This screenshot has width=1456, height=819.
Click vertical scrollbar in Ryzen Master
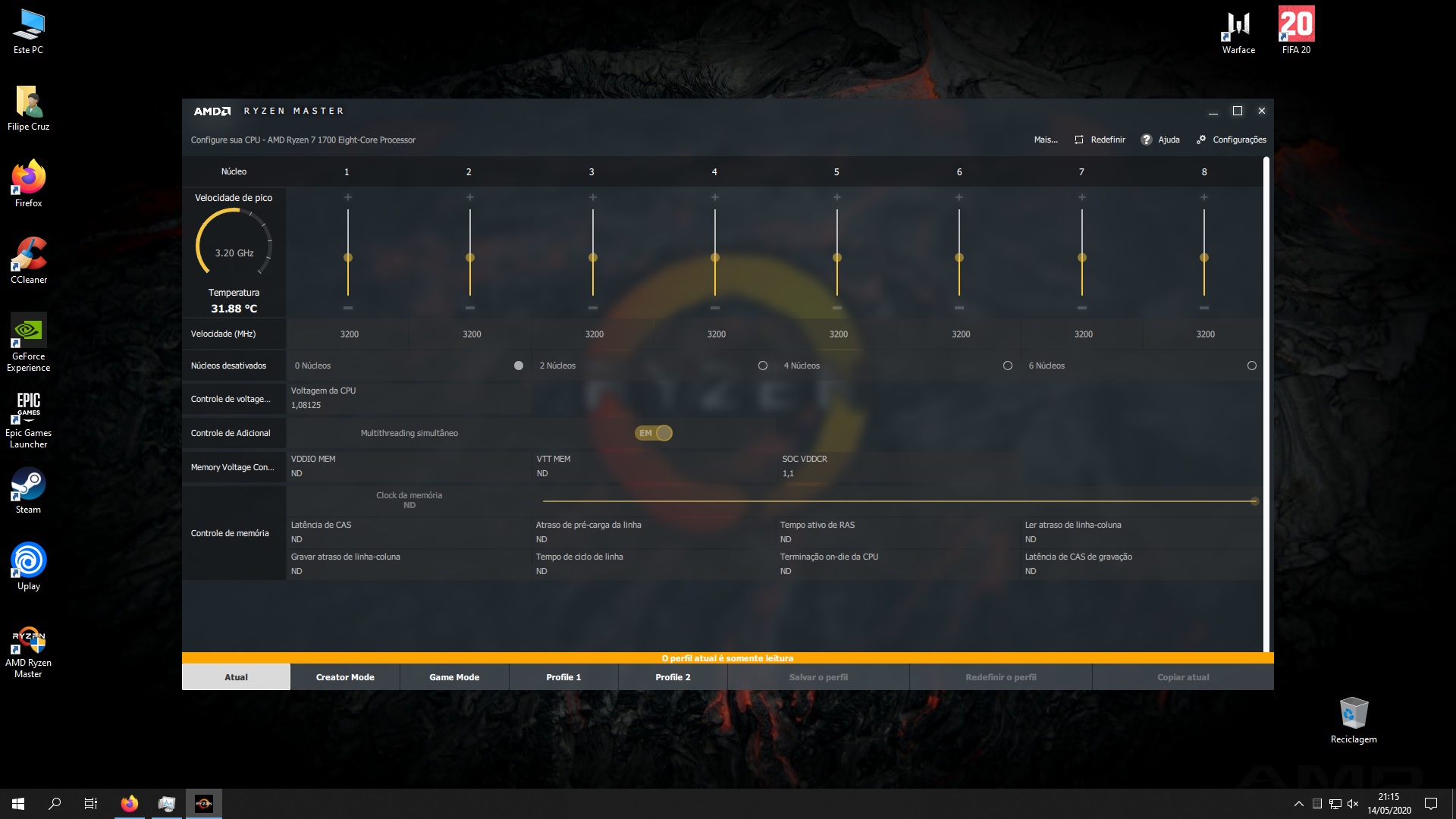point(1266,404)
